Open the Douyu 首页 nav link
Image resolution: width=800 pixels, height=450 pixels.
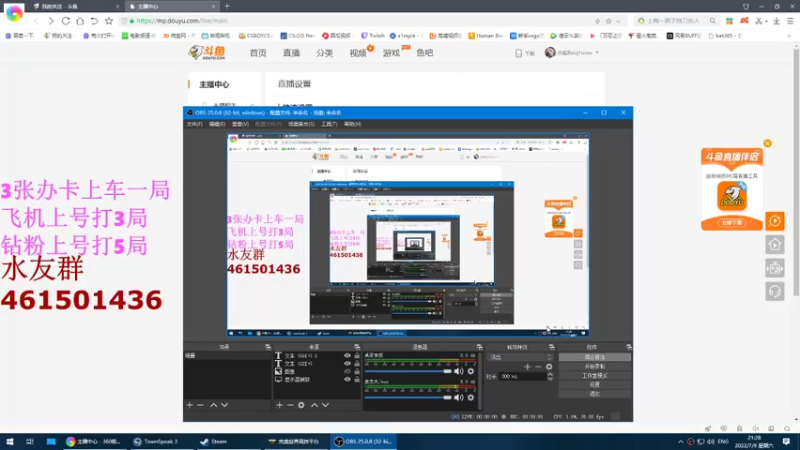[x=258, y=53]
